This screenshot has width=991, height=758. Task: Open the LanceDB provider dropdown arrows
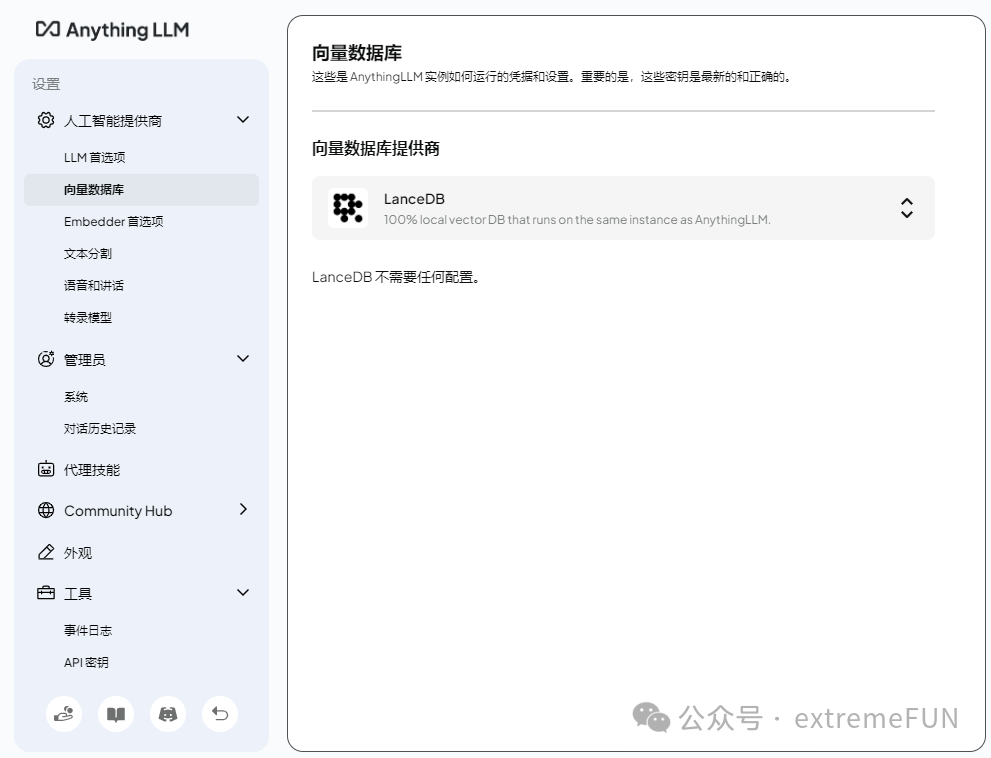click(x=906, y=208)
